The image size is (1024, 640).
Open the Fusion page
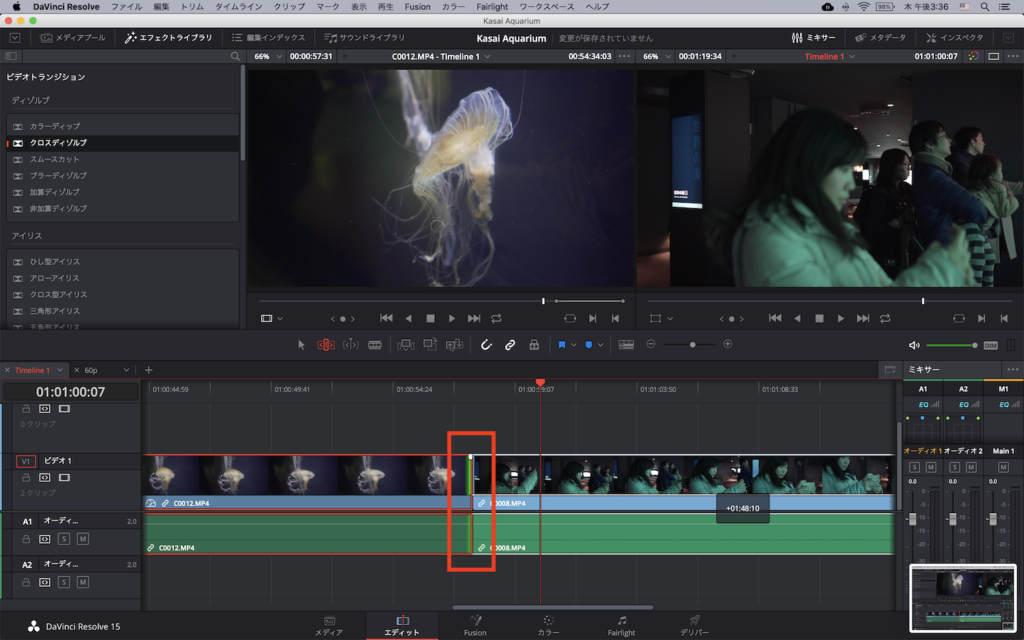(476, 625)
